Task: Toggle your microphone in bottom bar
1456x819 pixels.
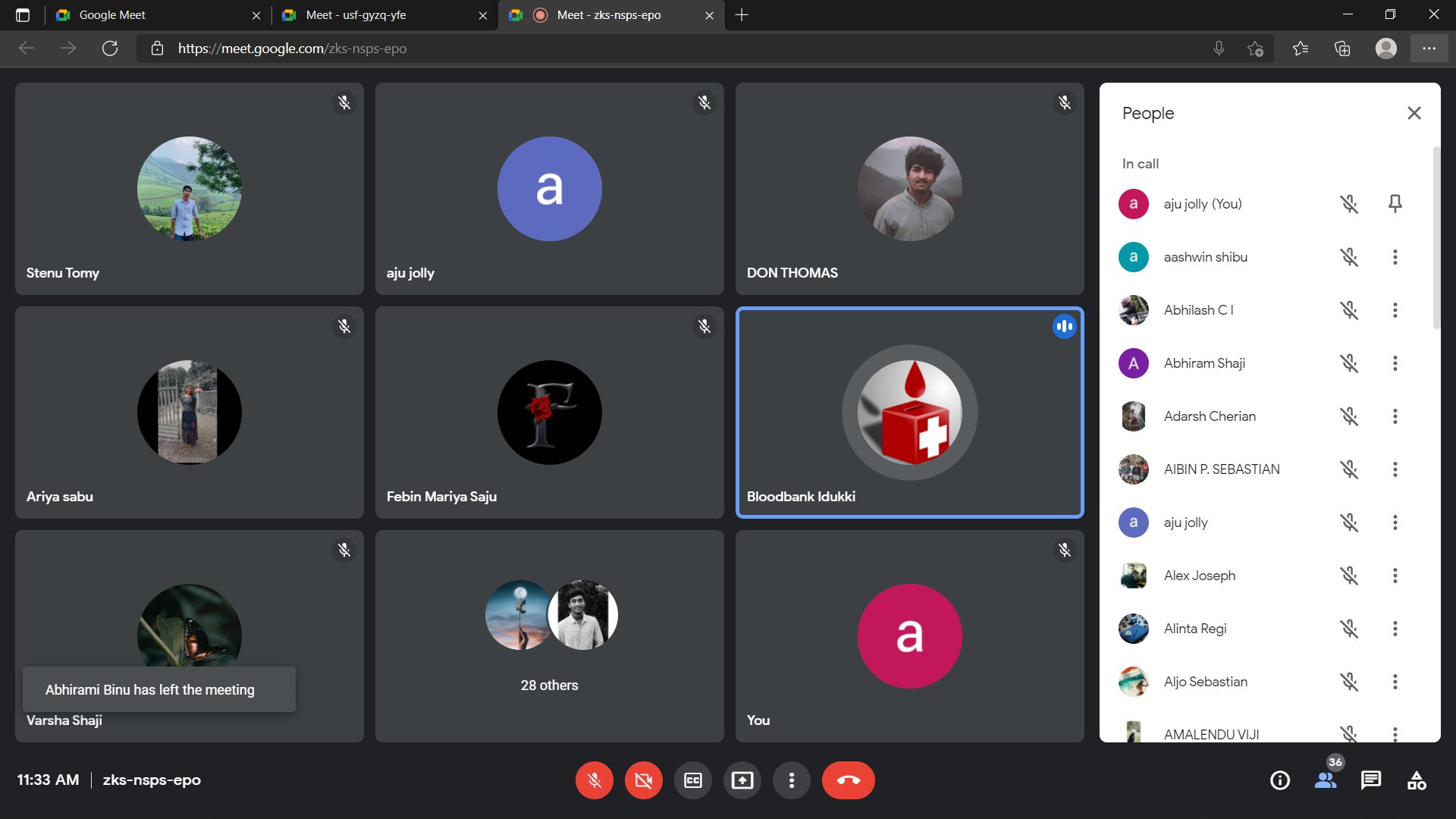Action: [594, 780]
